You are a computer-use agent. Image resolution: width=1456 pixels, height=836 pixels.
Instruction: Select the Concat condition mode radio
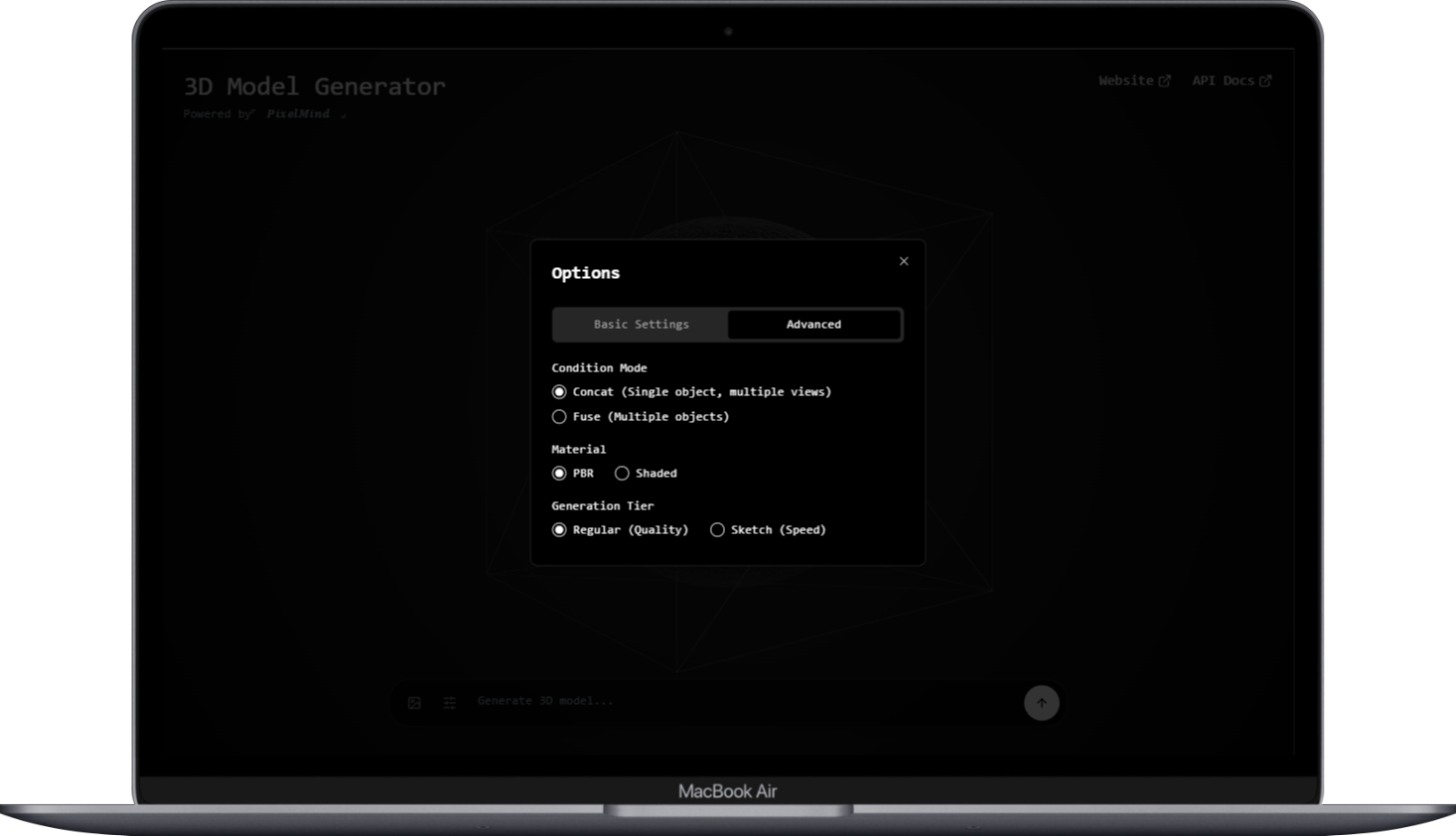(559, 392)
